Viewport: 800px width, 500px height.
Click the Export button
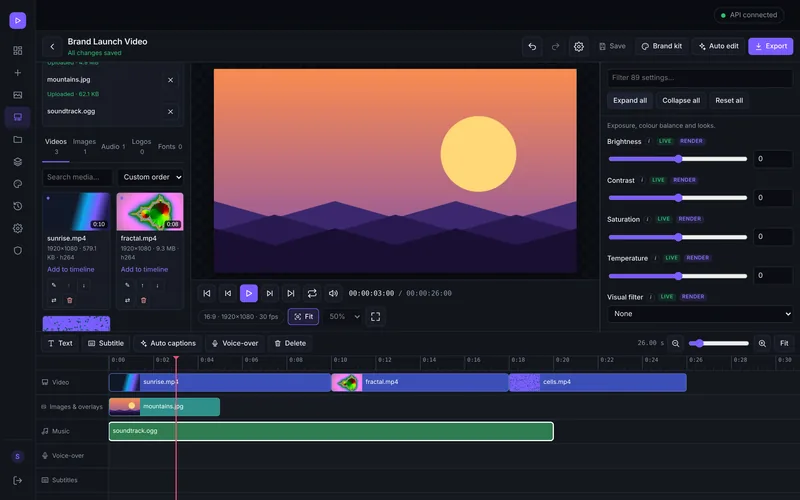[770, 46]
